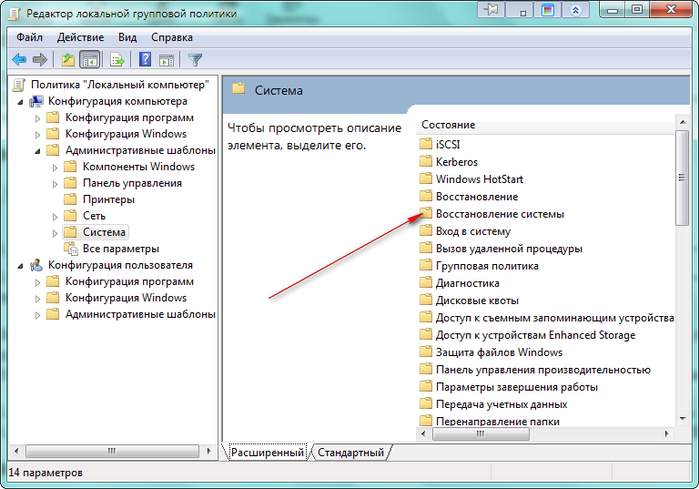Select Политика "Локальный компьютер" root node
The height and width of the screenshot is (489, 699).
(x=120, y=85)
